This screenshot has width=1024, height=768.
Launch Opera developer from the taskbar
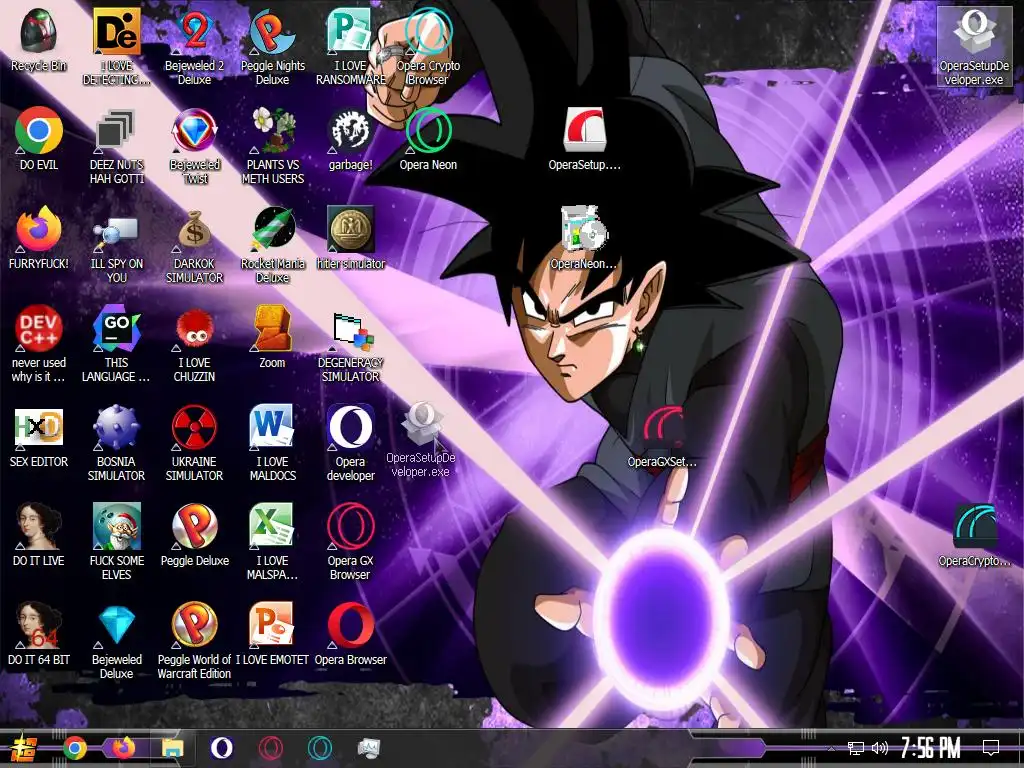point(221,748)
